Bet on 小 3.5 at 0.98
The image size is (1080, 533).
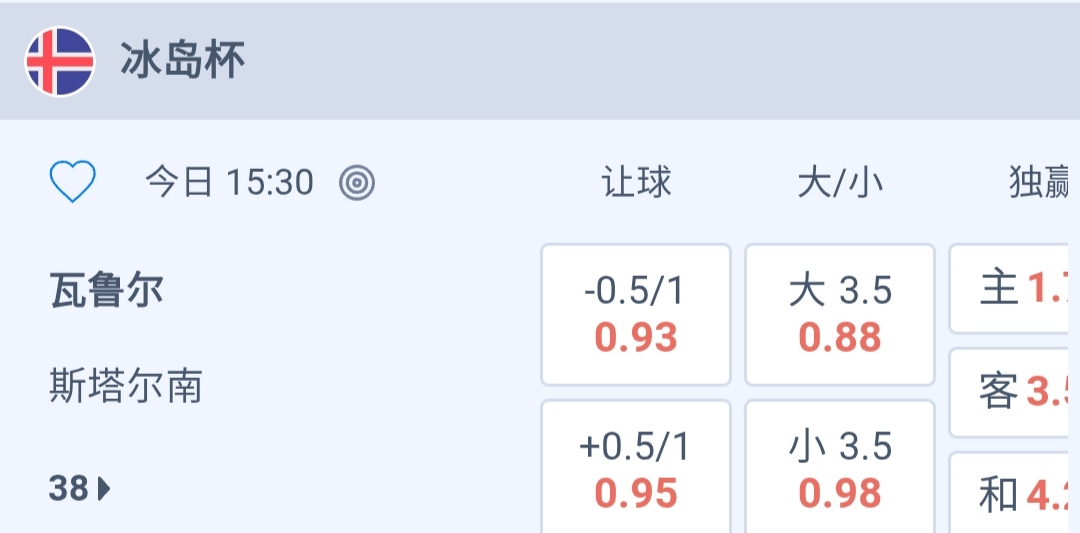[840, 470]
